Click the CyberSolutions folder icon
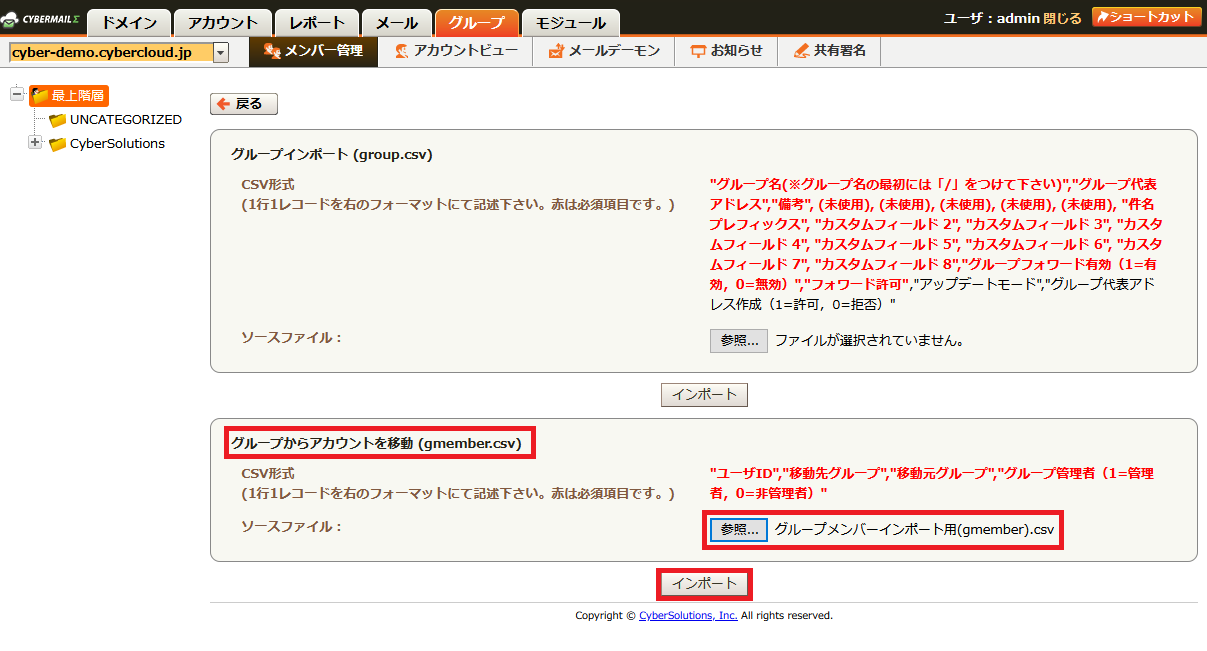 [x=58, y=144]
